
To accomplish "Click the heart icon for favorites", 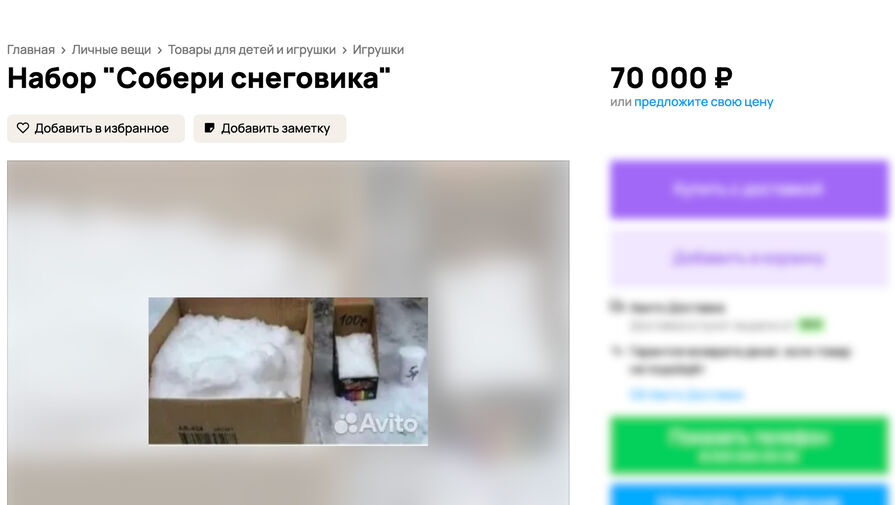I will [23, 128].
